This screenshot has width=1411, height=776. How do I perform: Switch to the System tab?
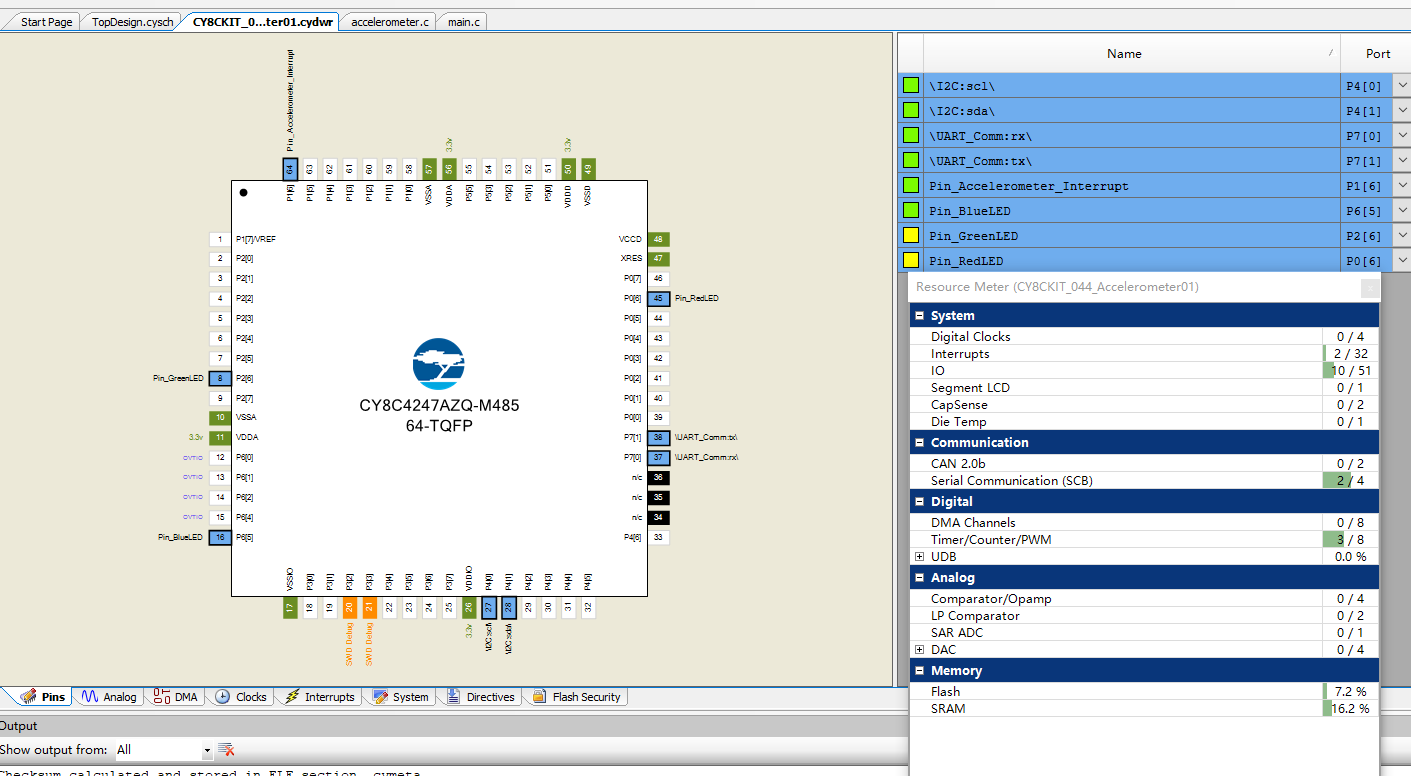pos(401,697)
